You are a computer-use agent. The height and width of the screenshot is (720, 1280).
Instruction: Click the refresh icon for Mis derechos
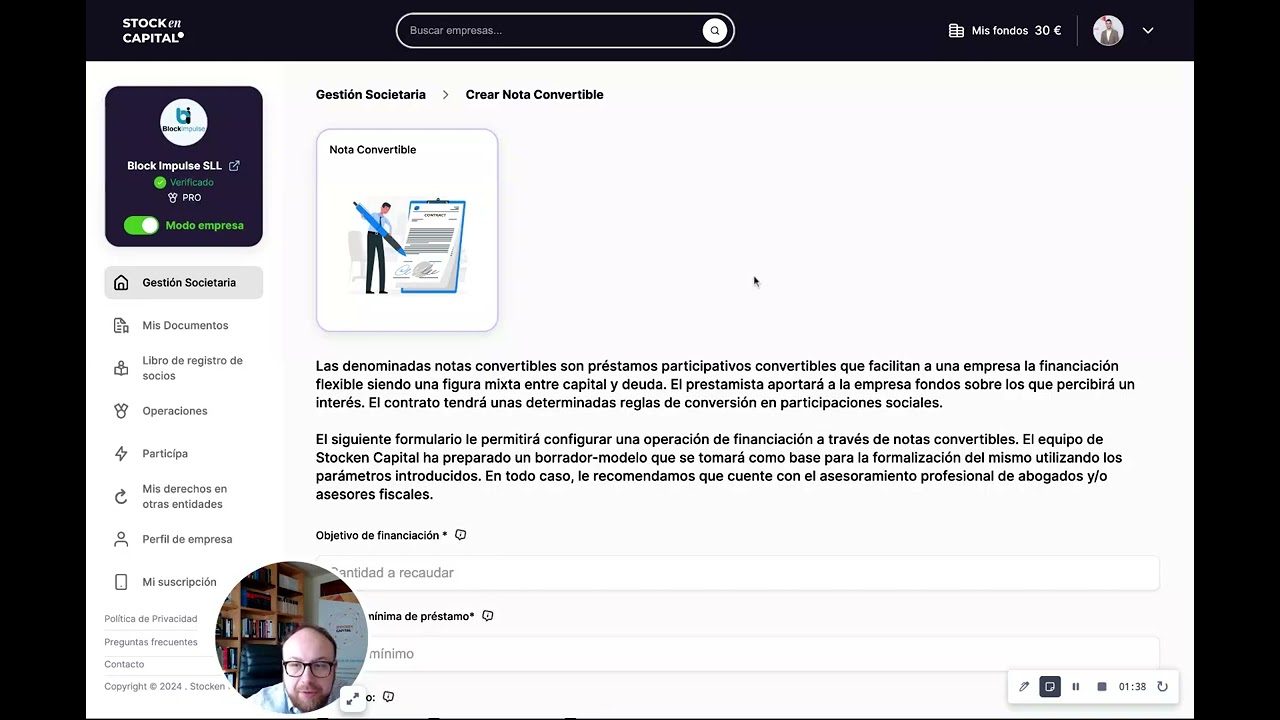click(x=121, y=497)
